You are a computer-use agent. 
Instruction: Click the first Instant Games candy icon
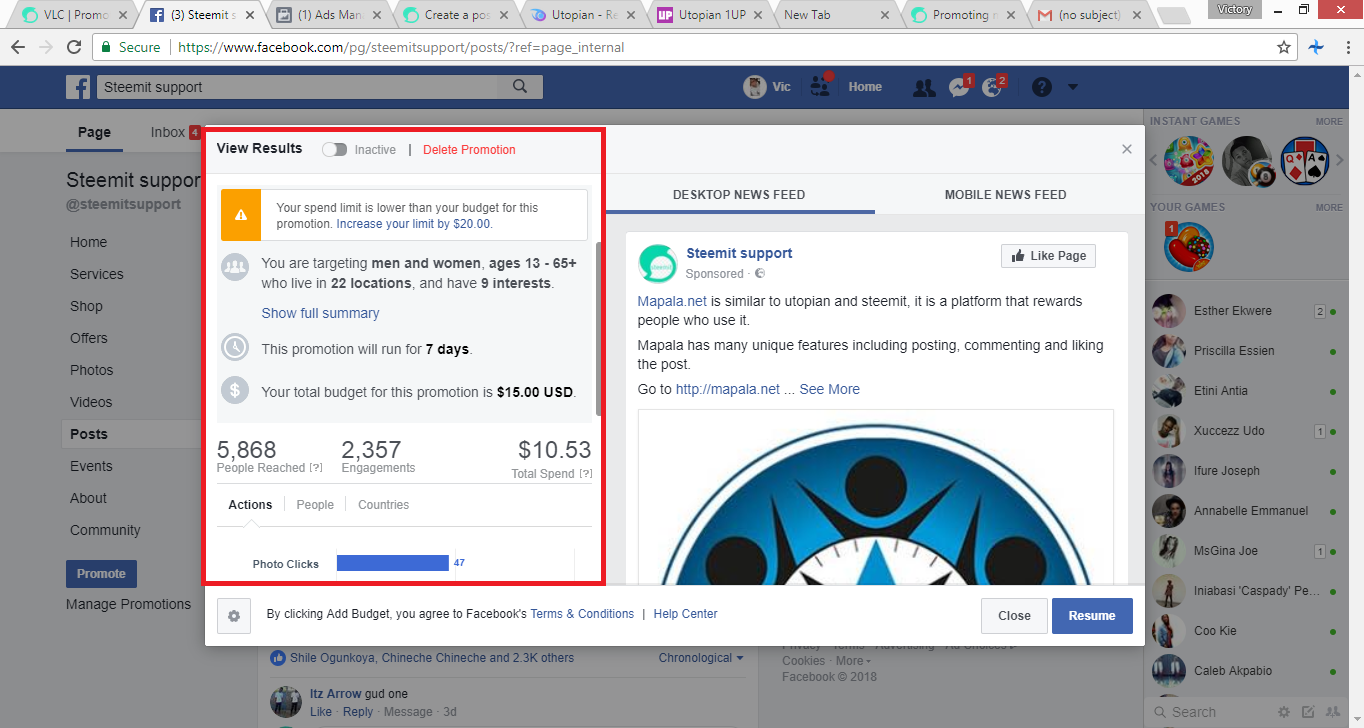tap(1189, 161)
